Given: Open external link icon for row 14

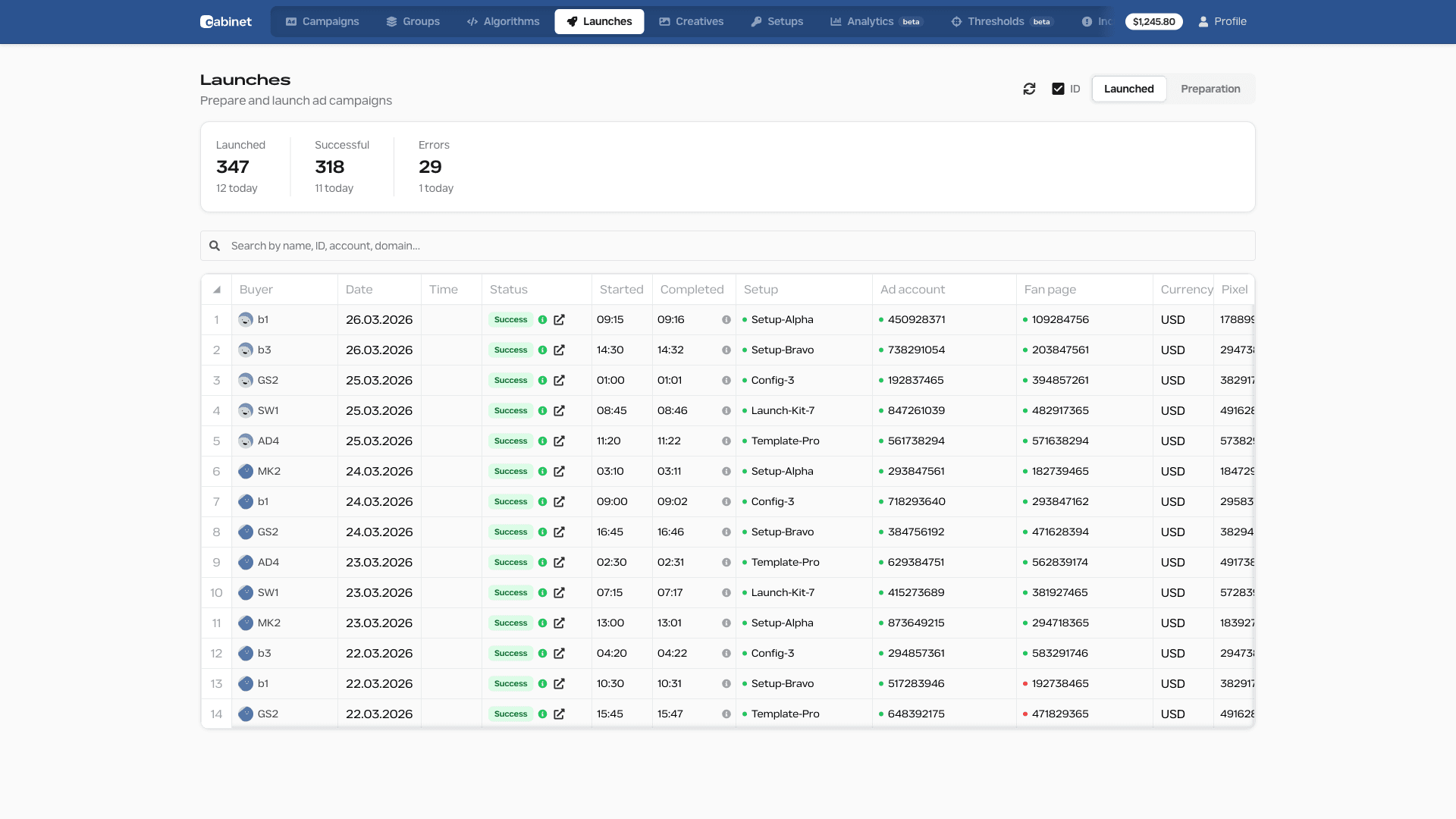Looking at the screenshot, I should pos(559,714).
